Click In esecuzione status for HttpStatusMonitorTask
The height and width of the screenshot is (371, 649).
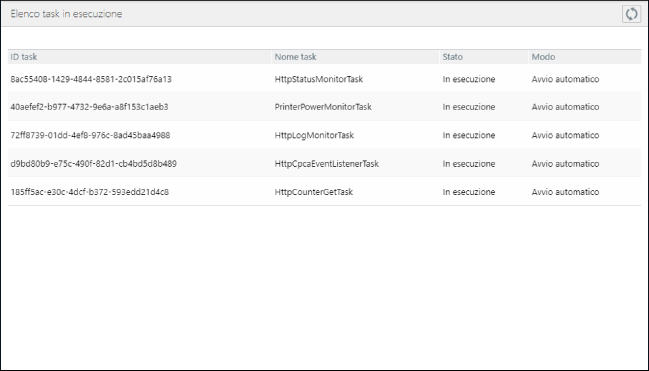click(469, 79)
